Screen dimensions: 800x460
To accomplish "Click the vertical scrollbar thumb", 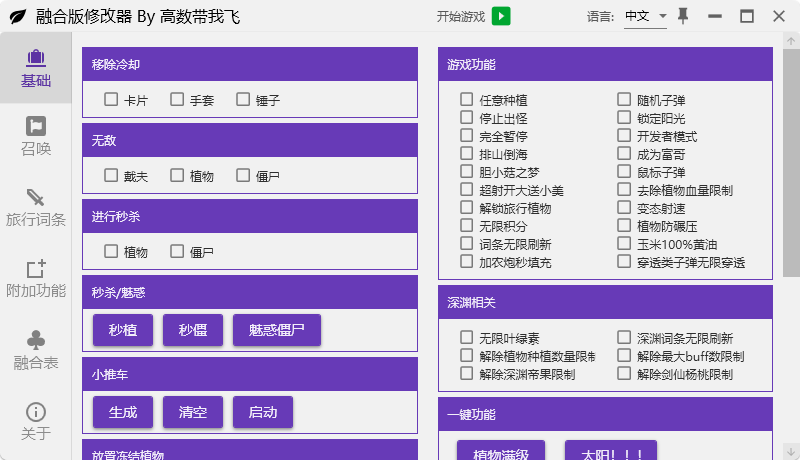I will click(791, 163).
